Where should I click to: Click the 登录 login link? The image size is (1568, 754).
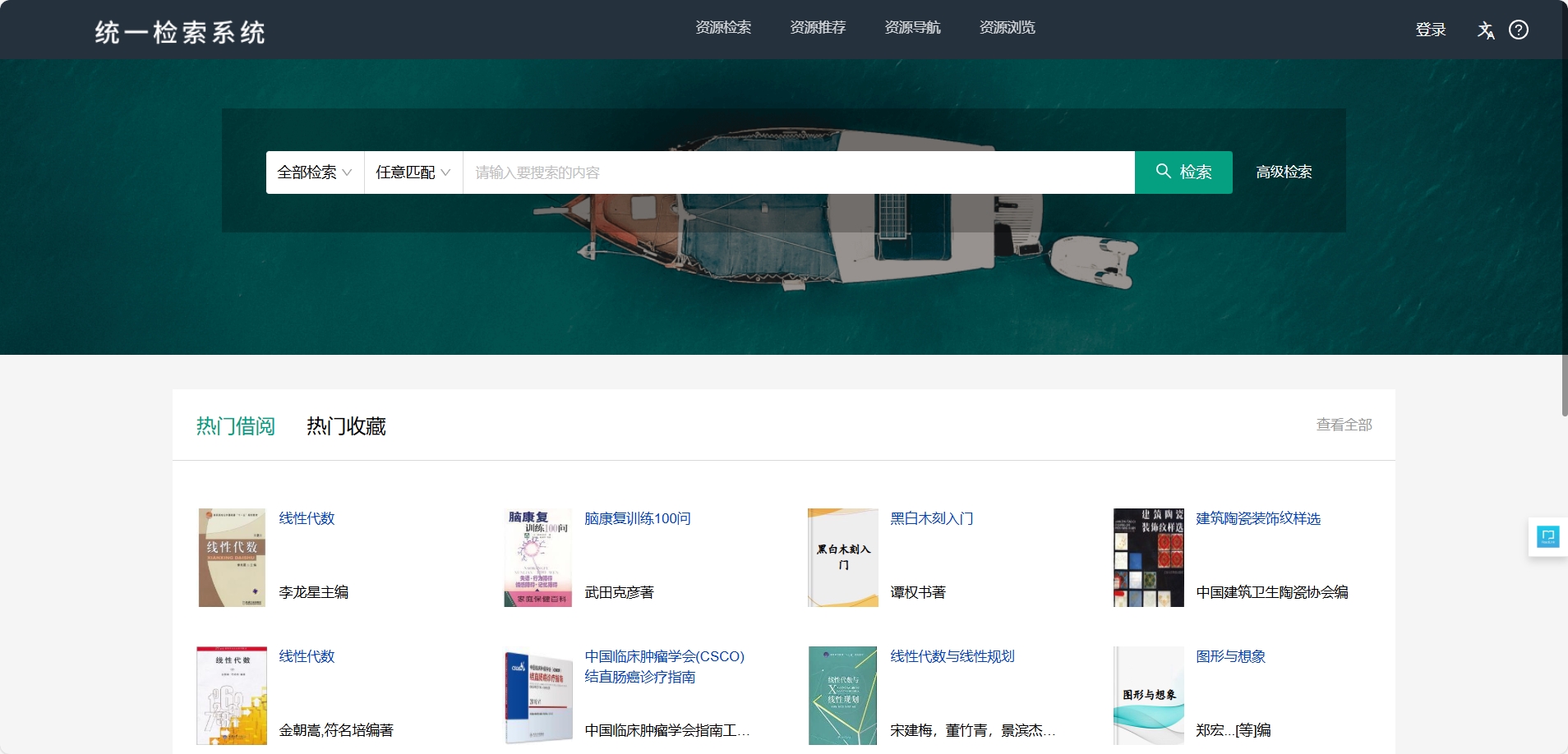[x=1430, y=30]
